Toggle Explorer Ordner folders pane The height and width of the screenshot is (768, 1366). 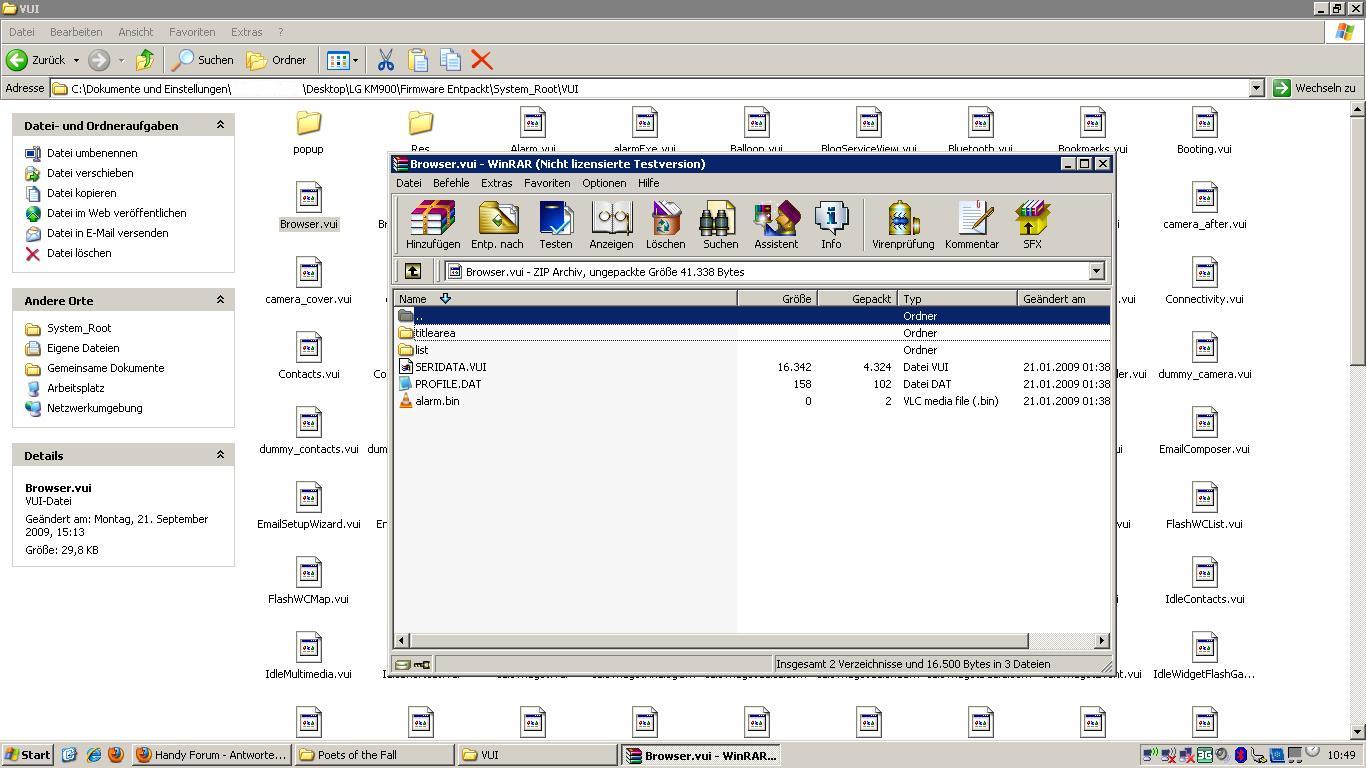coord(277,60)
